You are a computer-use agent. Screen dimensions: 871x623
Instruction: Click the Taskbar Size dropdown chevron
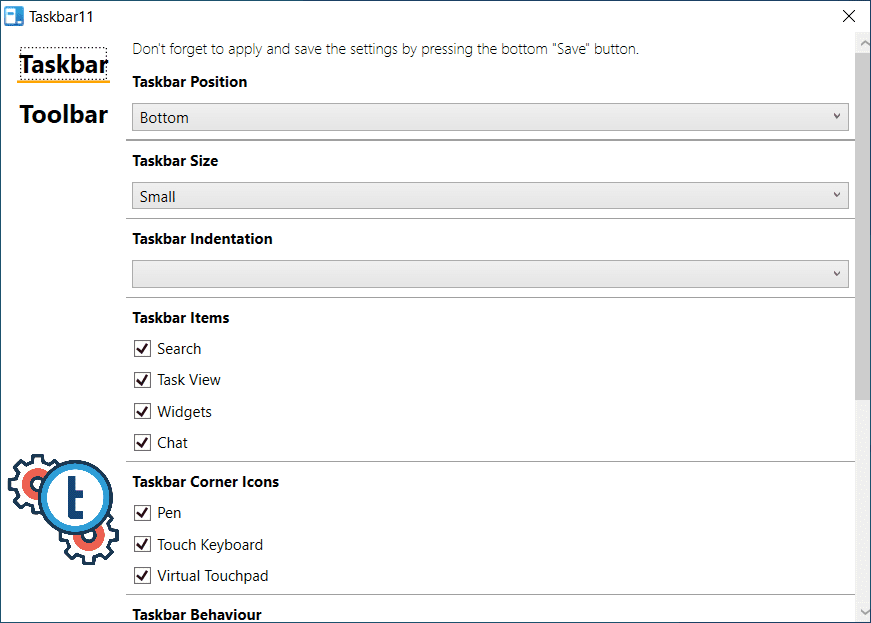coord(837,196)
